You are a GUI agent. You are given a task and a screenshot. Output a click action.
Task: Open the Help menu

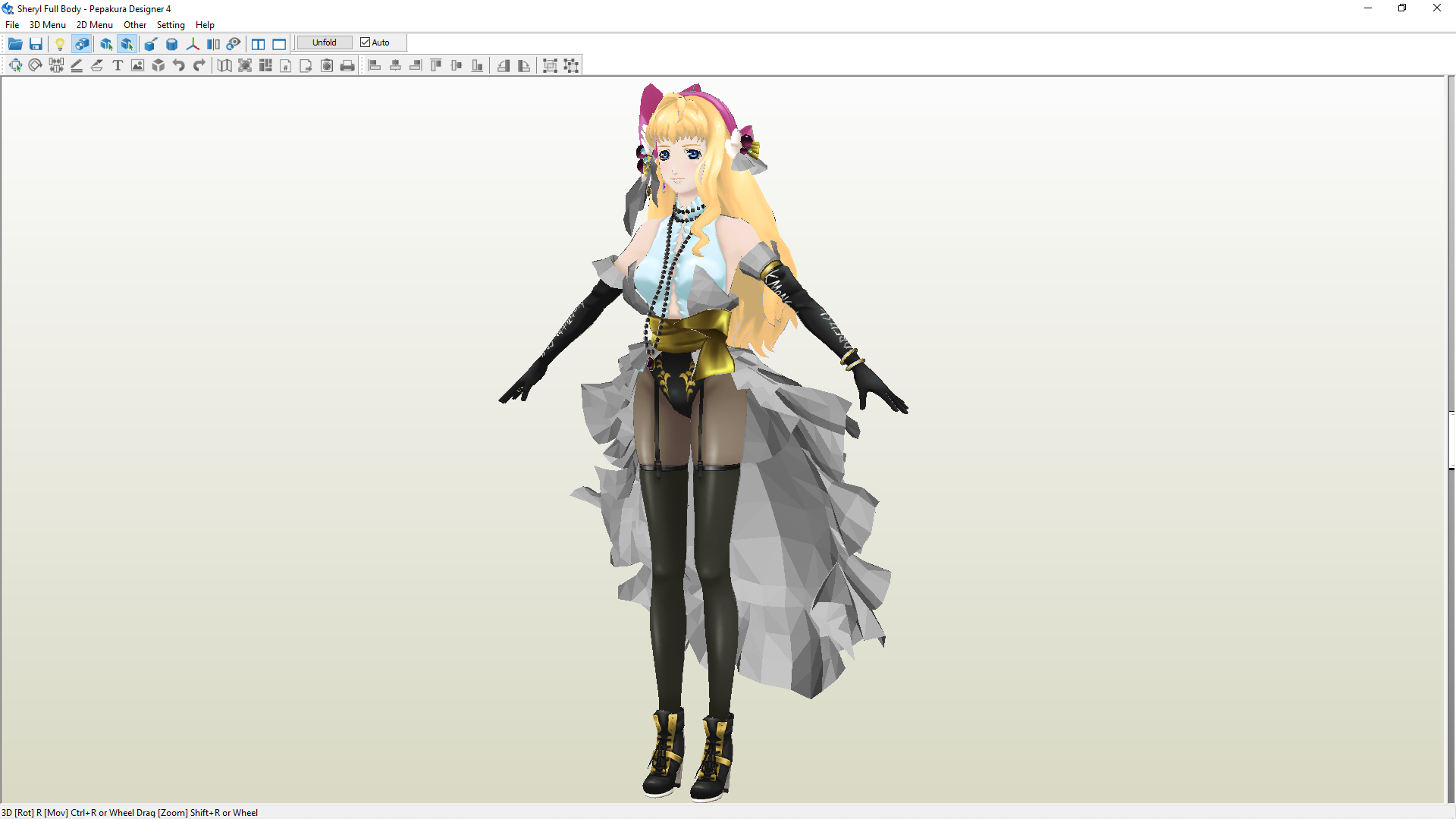[205, 24]
